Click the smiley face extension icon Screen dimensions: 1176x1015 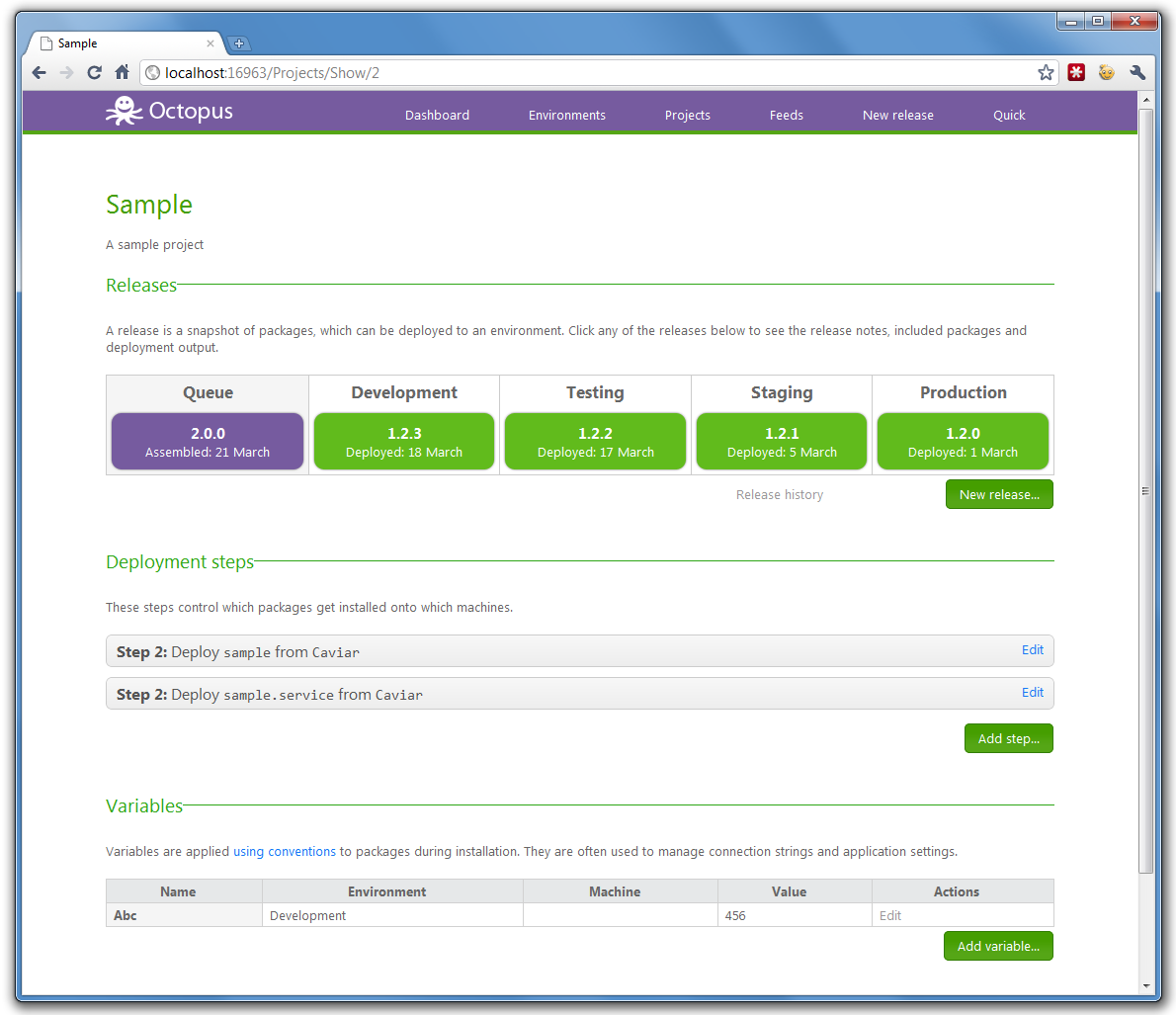click(x=1106, y=73)
